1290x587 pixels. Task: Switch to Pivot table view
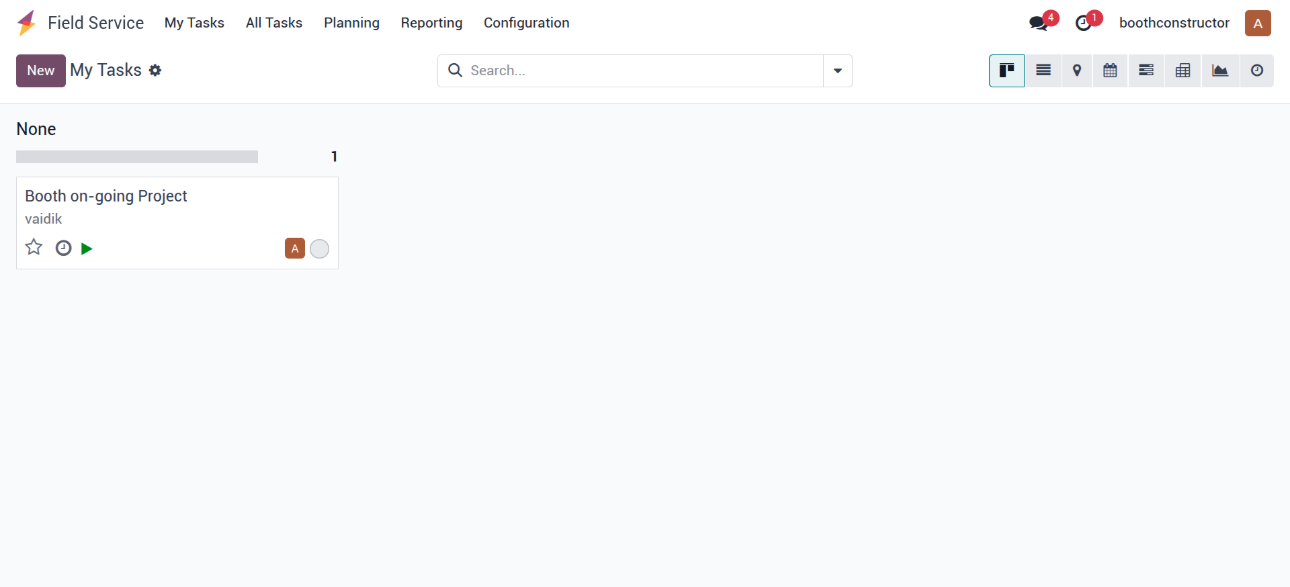click(x=1183, y=71)
